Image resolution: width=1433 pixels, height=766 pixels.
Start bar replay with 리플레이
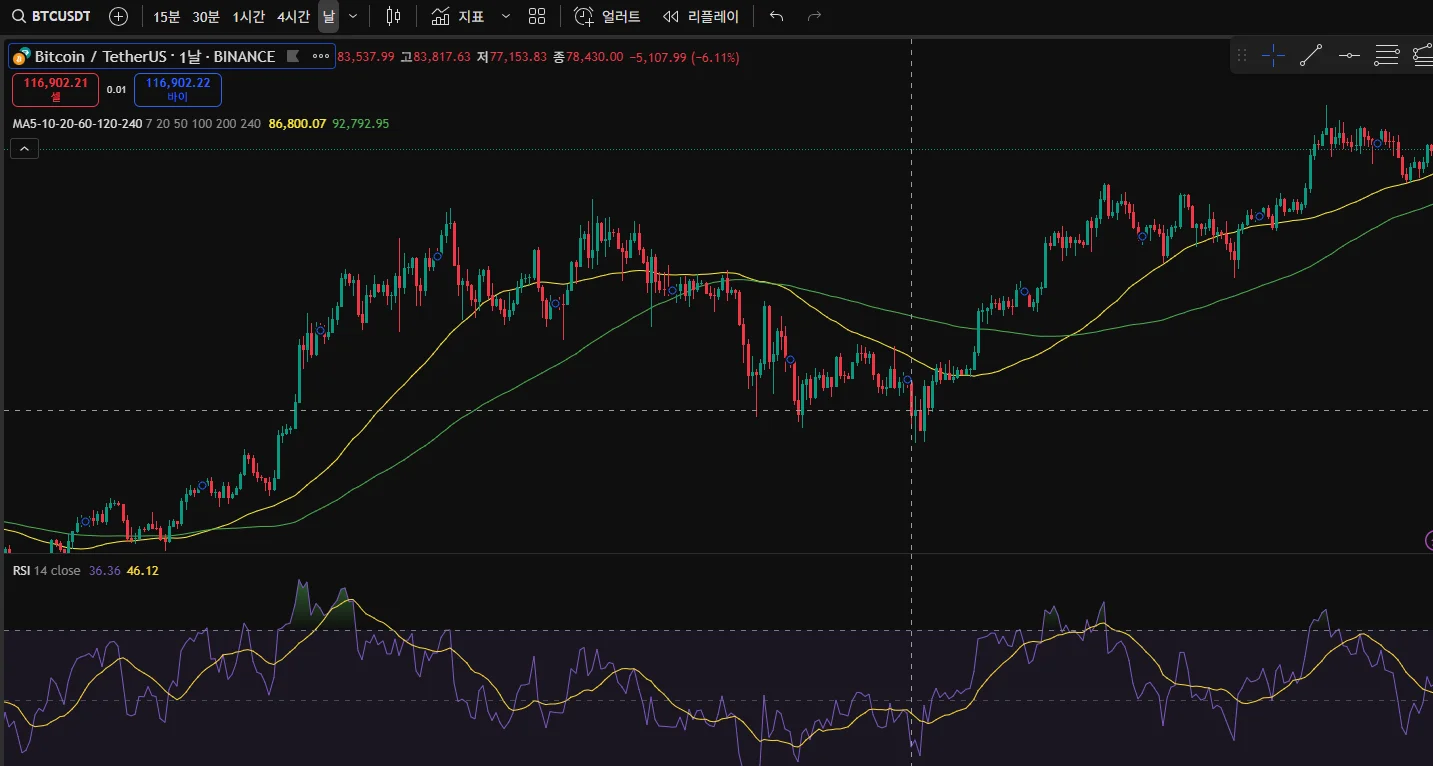click(701, 16)
